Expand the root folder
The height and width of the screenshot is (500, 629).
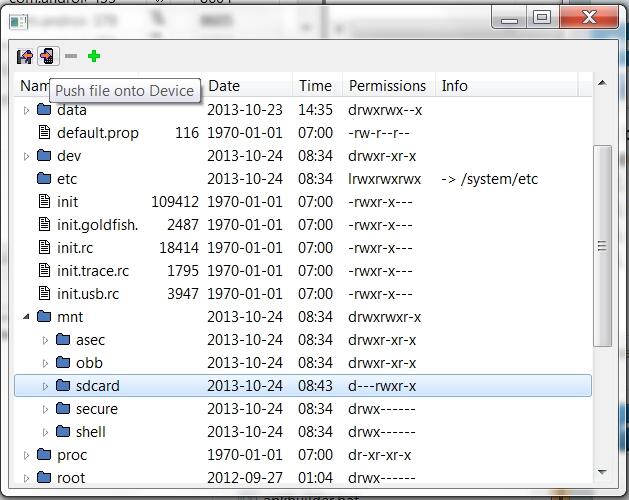point(26,478)
